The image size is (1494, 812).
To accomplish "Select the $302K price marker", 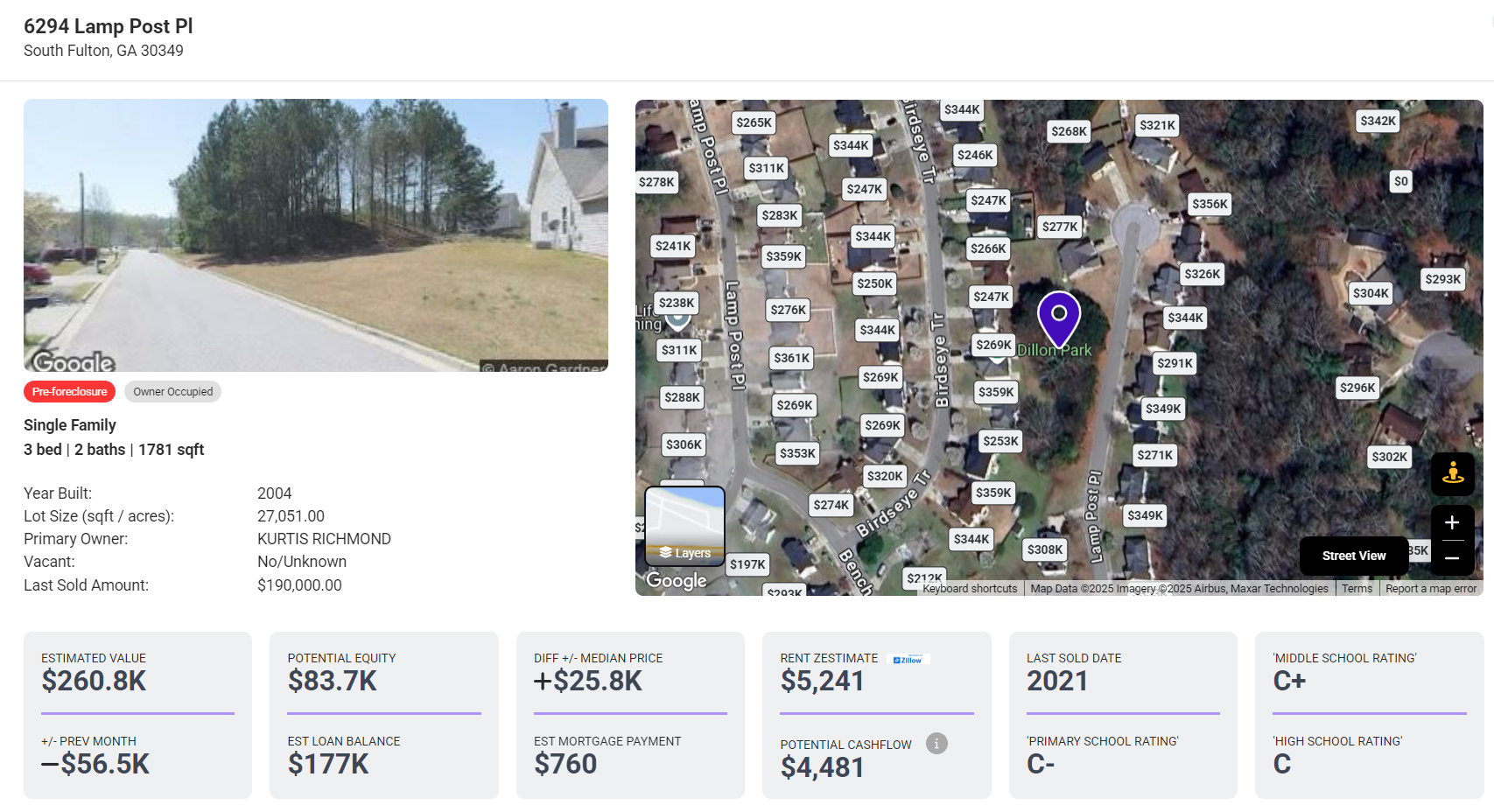I will [x=1390, y=457].
